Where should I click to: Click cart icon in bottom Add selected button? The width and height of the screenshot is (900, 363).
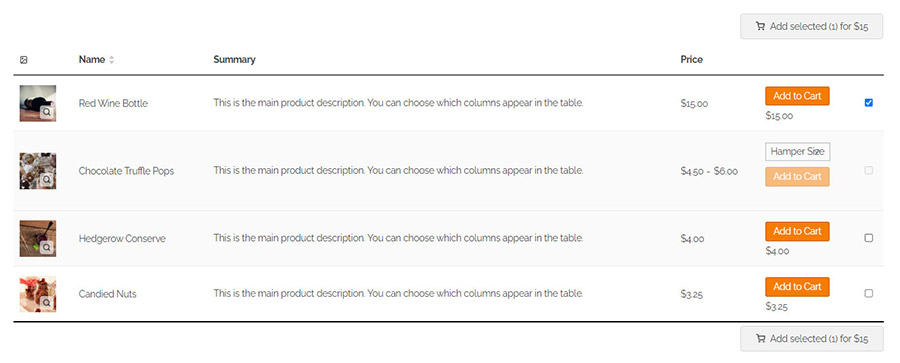tap(760, 339)
